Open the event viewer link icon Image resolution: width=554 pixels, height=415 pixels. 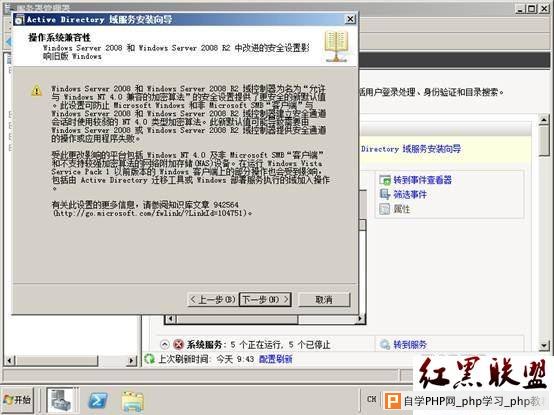click(384, 180)
